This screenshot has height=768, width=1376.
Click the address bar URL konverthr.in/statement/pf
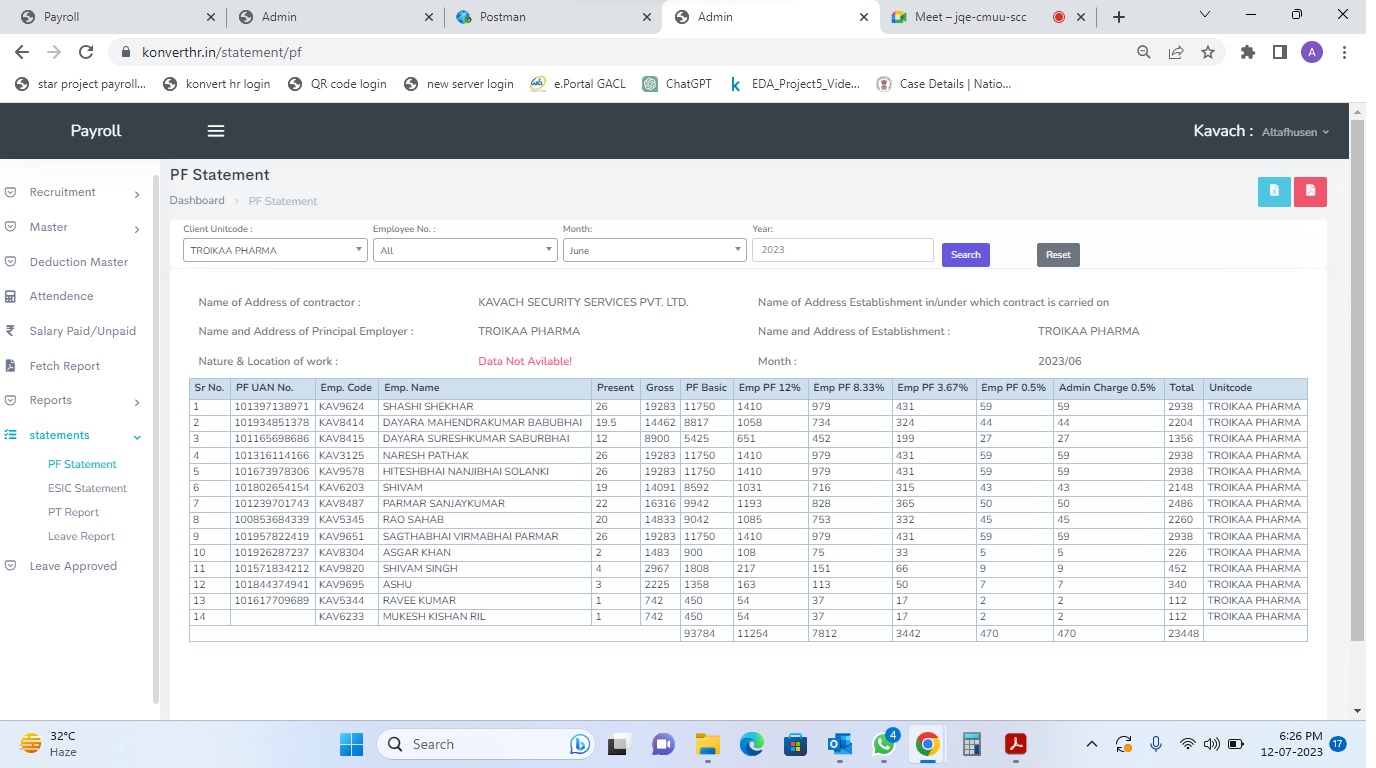[222, 53]
